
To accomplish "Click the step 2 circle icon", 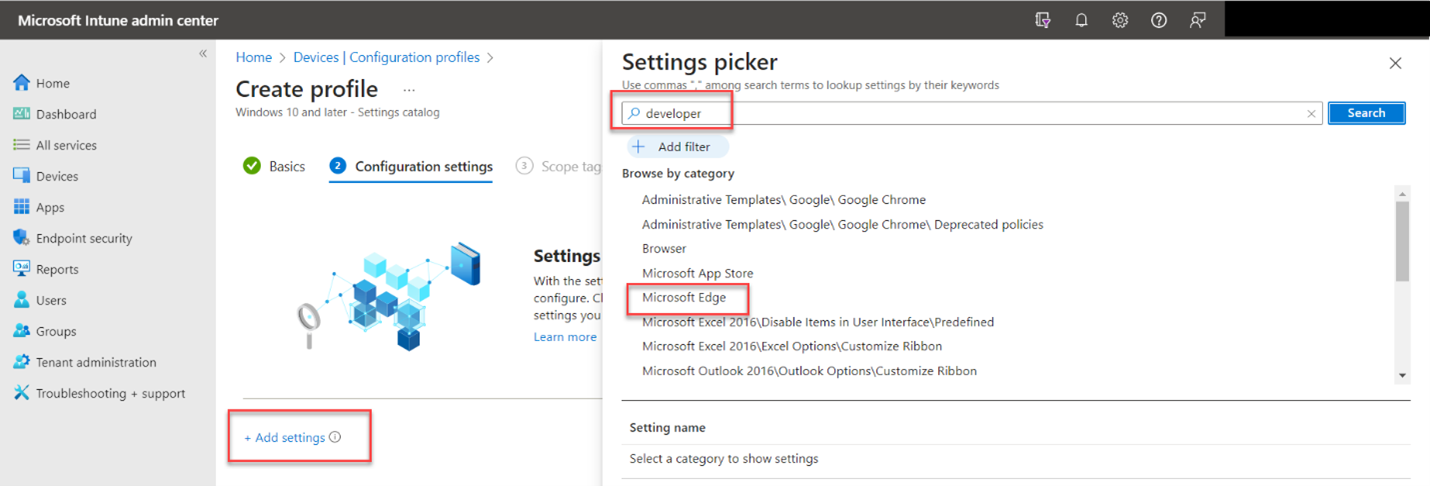I will [x=338, y=166].
